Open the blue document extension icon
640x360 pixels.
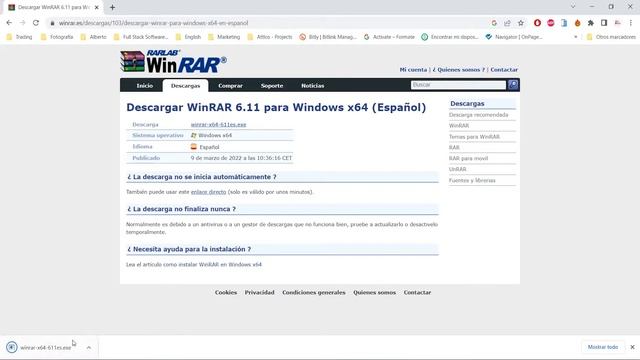point(564,23)
